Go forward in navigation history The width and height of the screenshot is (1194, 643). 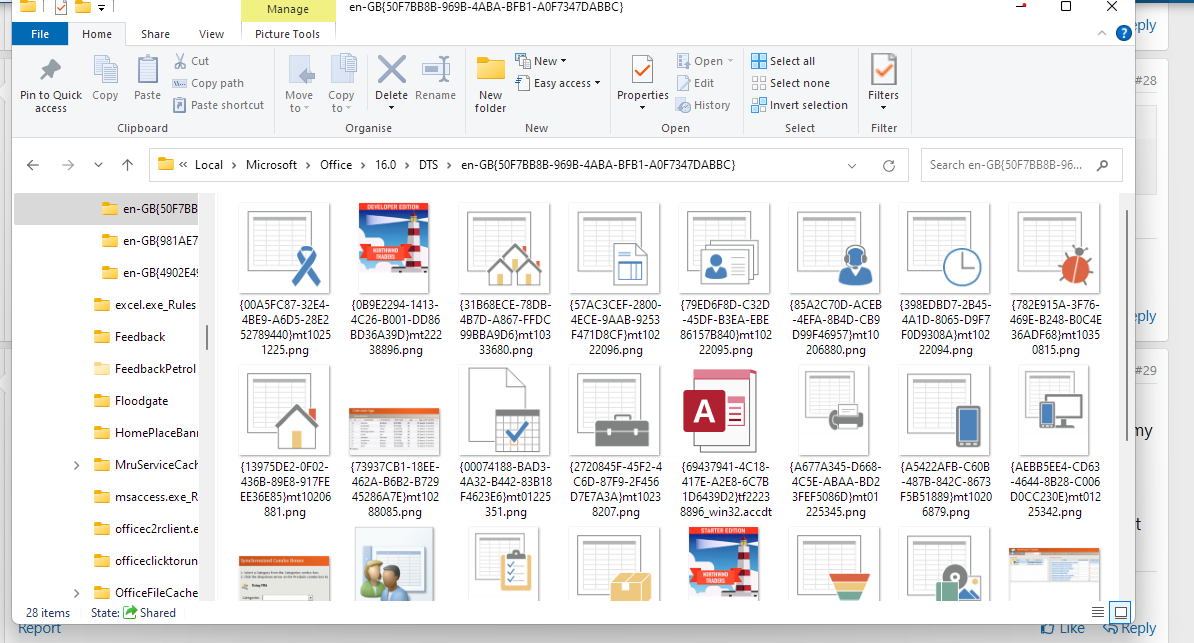[x=68, y=165]
